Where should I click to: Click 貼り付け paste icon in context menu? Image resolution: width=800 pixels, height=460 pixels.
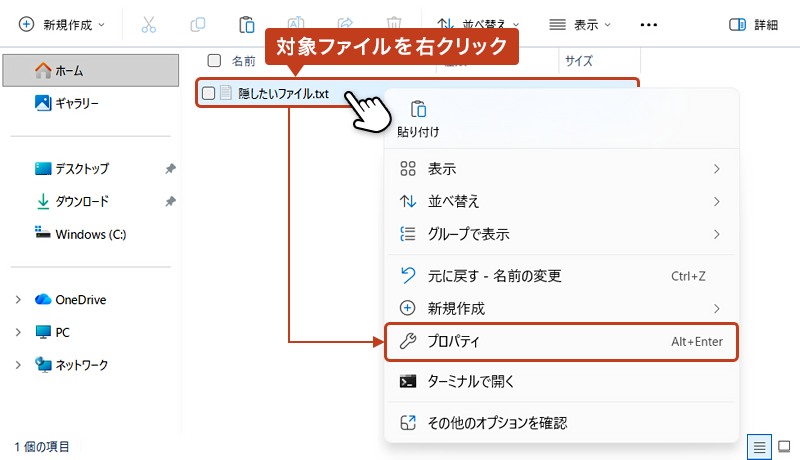[x=418, y=118]
